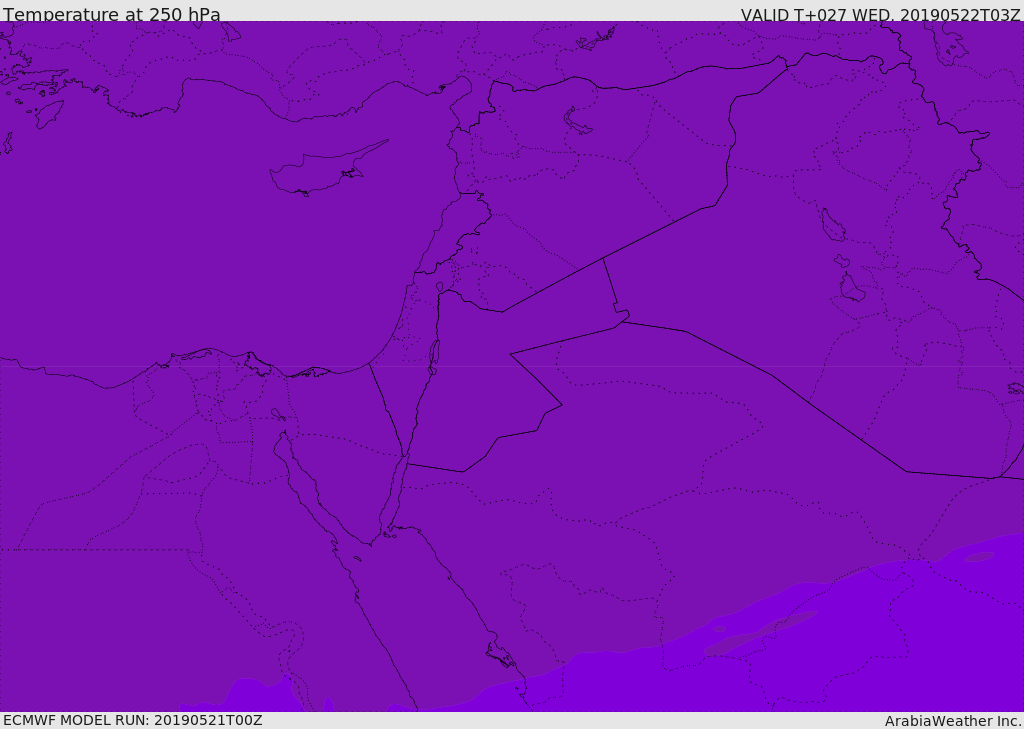
Task: Click the 'VALID T+027 WED. 20190522T03Z' label
Action: pyautogui.click(x=880, y=15)
